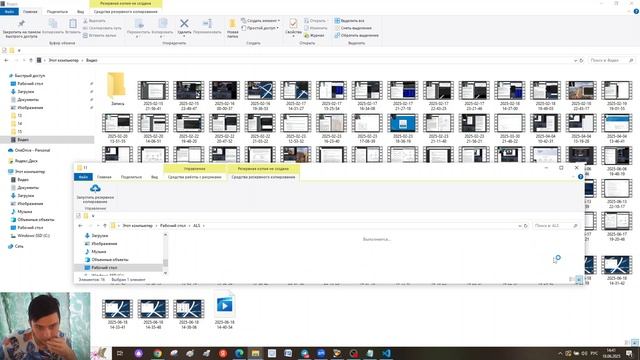Select the Запись folder
The height and width of the screenshot is (360, 640).
pyautogui.click(x=117, y=89)
